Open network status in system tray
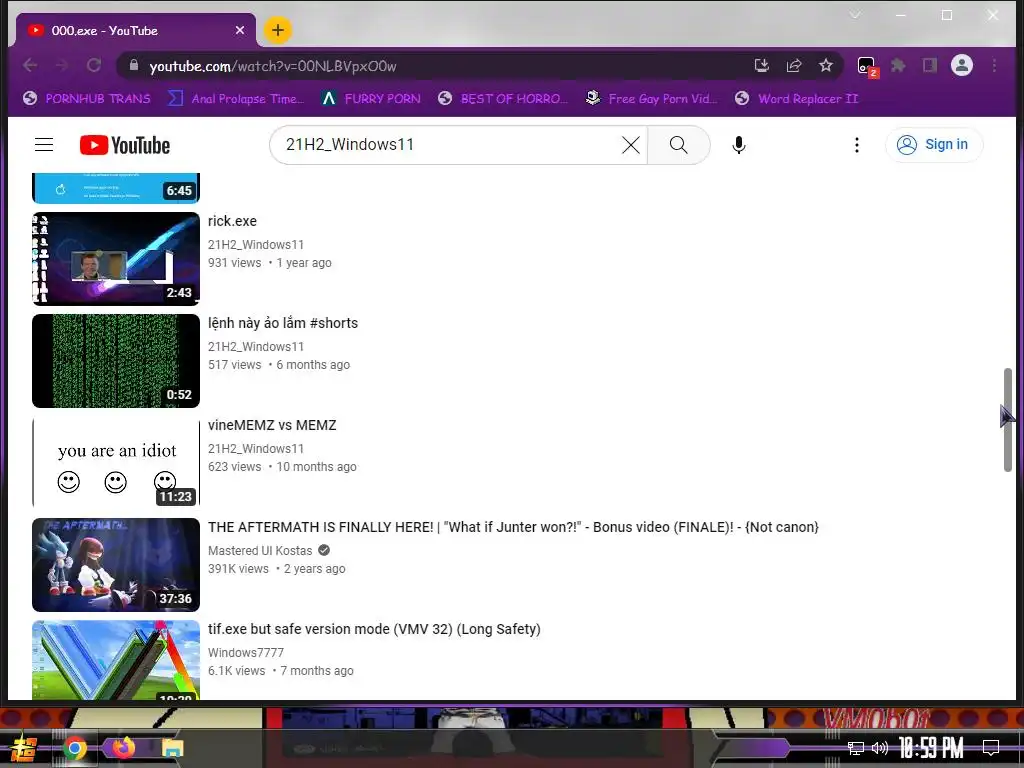Screen dimensions: 1024x768 click(x=856, y=748)
